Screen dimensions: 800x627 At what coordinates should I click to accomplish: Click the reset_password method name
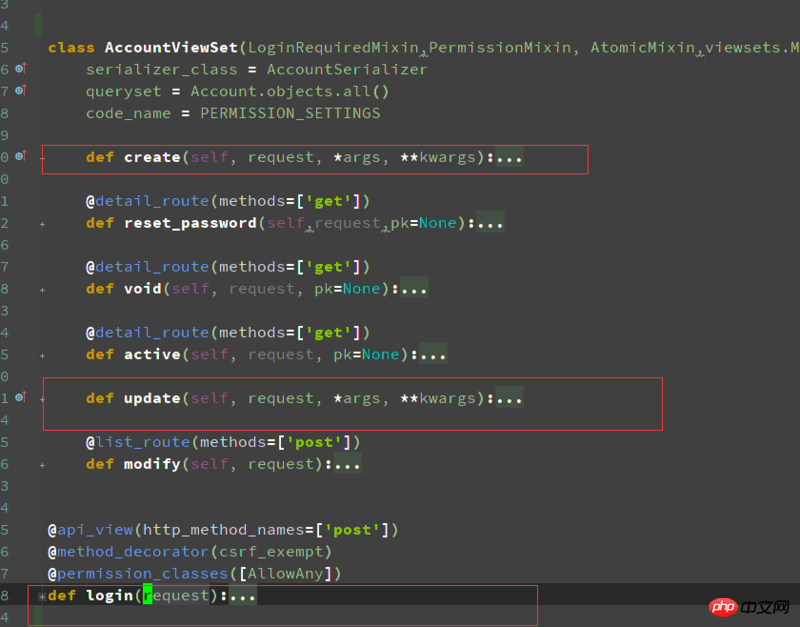point(190,223)
